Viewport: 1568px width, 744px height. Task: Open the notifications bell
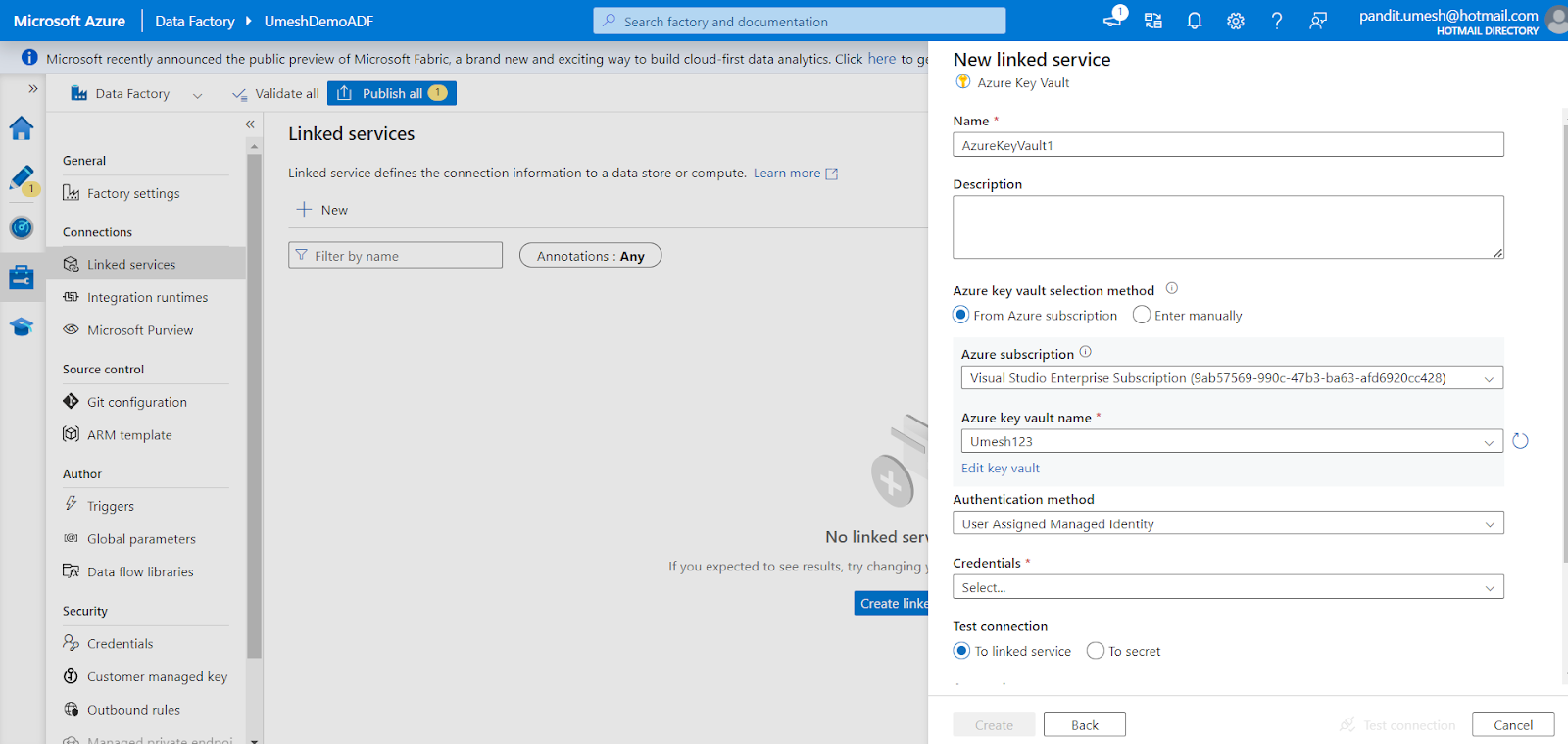pyautogui.click(x=1194, y=21)
